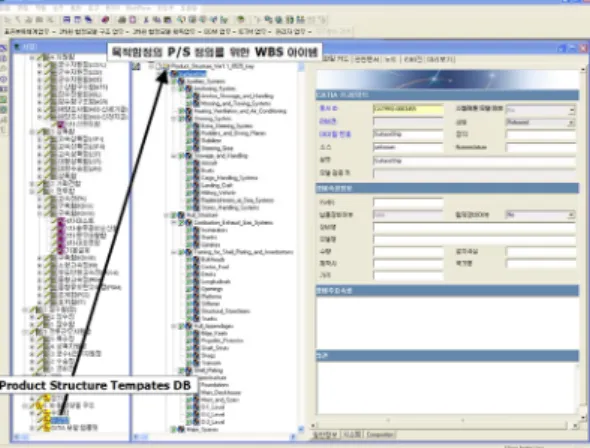Switch to the 관련문서 tab
The image size is (590, 448).
click(x=368, y=59)
